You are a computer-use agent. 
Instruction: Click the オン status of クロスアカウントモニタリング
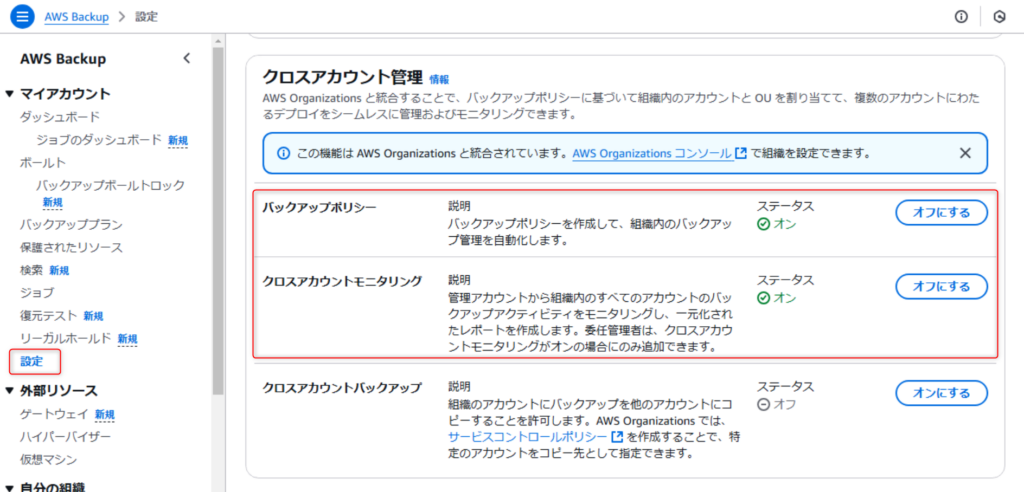tap(776, 298)
